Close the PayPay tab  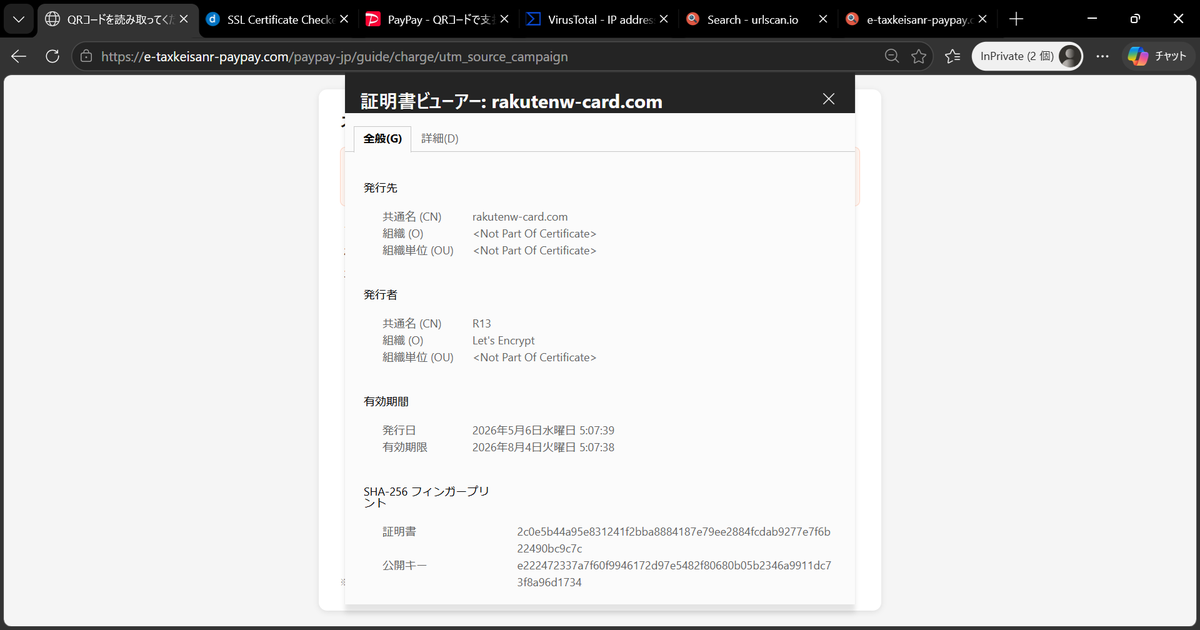click(503, 19)
